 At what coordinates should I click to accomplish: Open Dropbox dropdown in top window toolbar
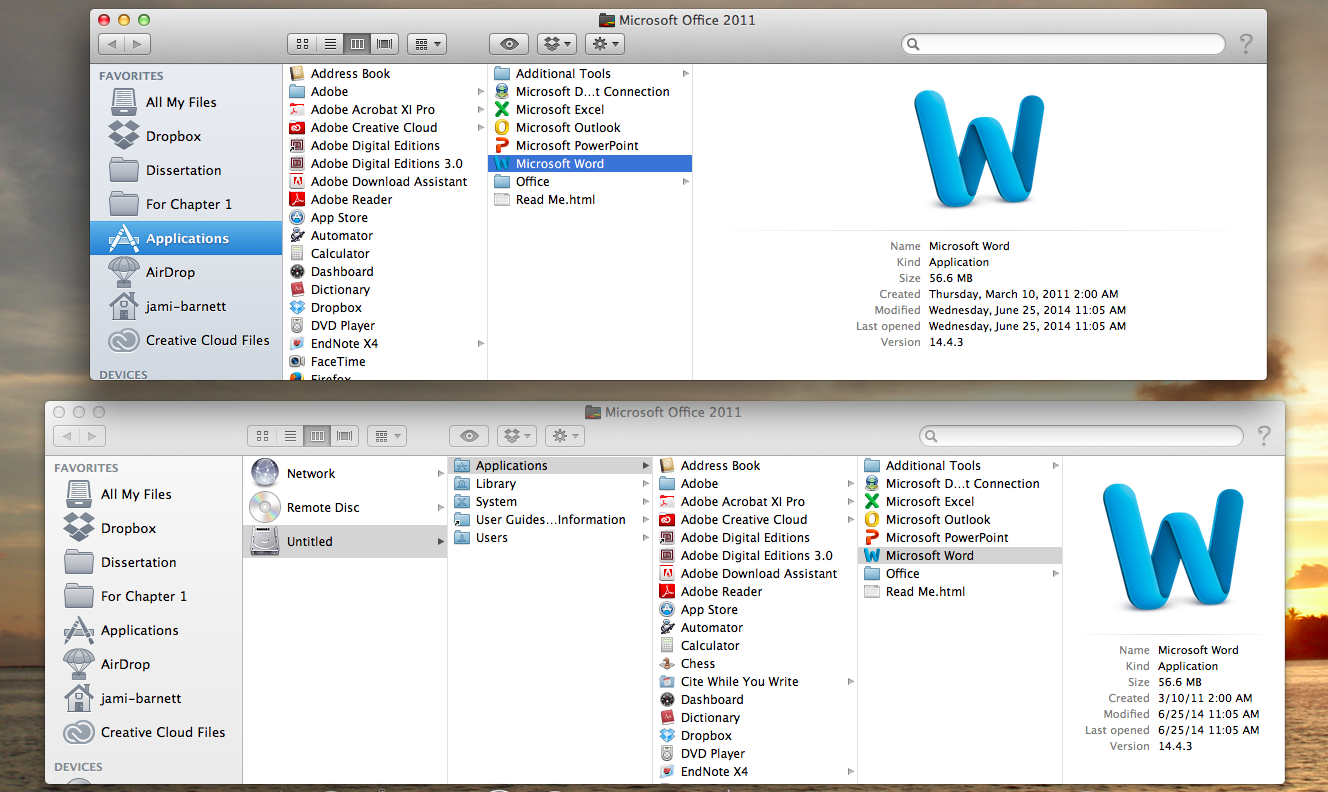click(x=557, y=44)
